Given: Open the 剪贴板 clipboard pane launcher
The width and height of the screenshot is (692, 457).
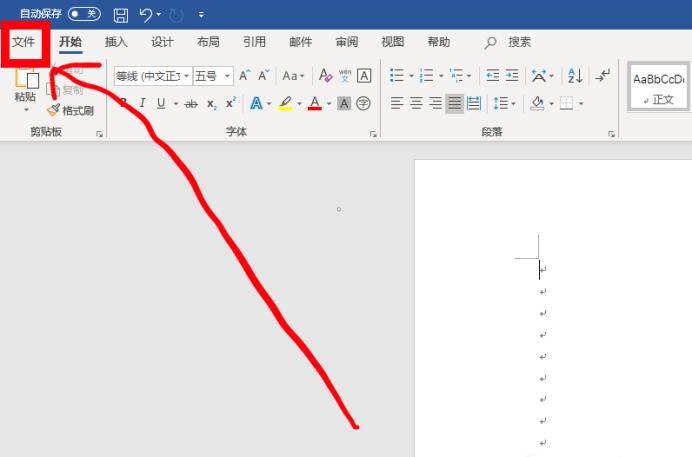Looking at the screenshot, I should 99,134.
